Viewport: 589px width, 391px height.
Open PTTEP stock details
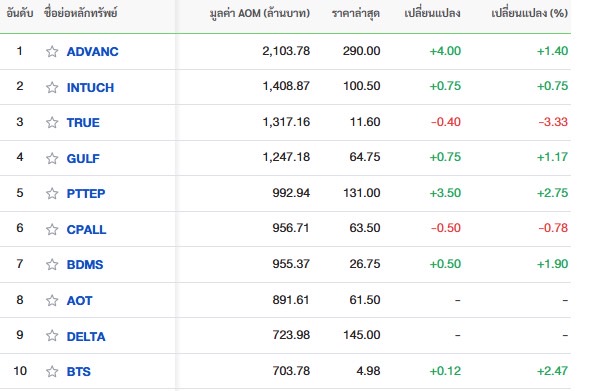86,193
